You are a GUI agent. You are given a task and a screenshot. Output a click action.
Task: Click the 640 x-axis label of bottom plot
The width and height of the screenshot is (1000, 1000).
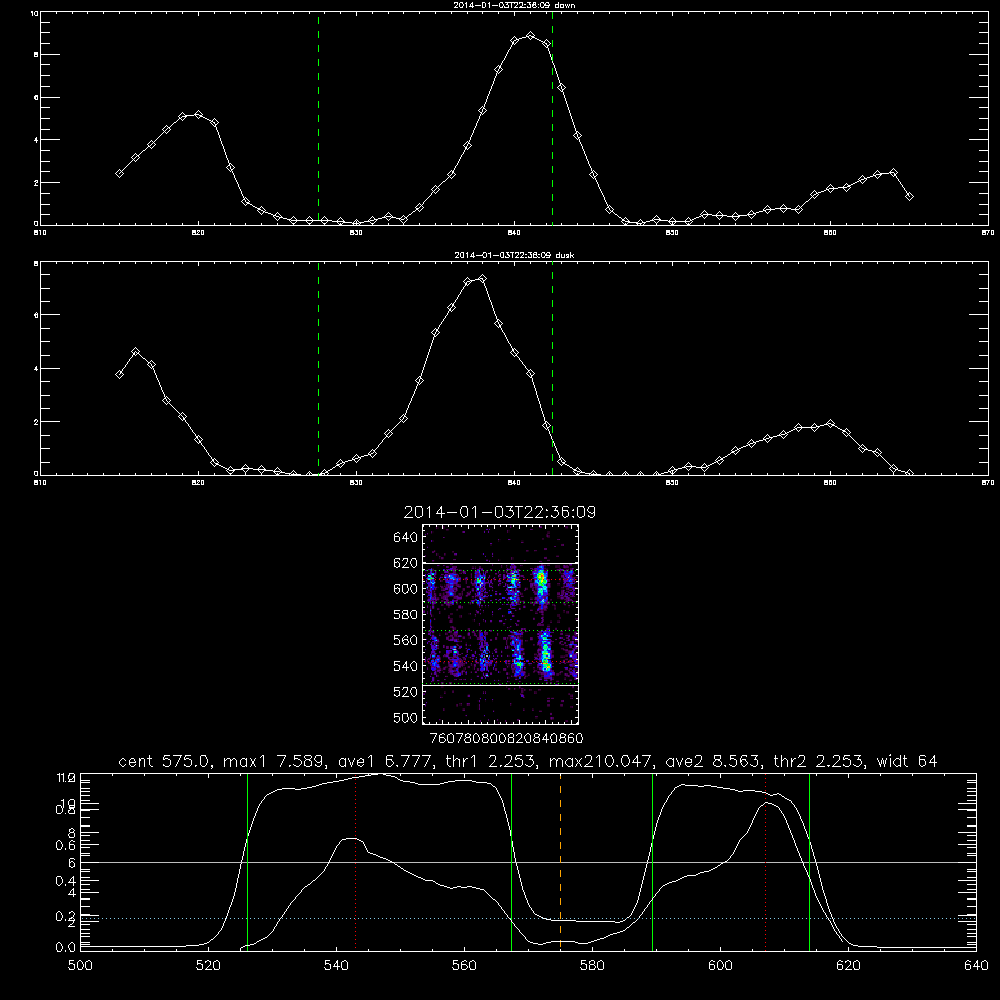tap(976, 966)
